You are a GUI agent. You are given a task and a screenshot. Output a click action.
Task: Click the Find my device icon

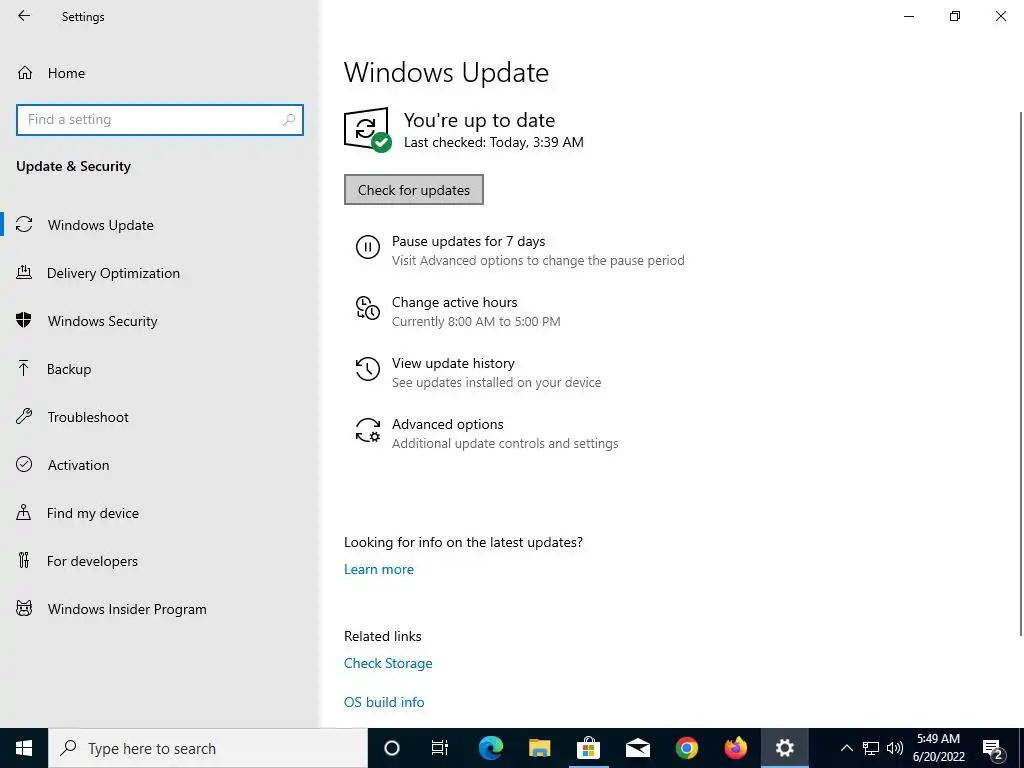click(x=24, y=513)
